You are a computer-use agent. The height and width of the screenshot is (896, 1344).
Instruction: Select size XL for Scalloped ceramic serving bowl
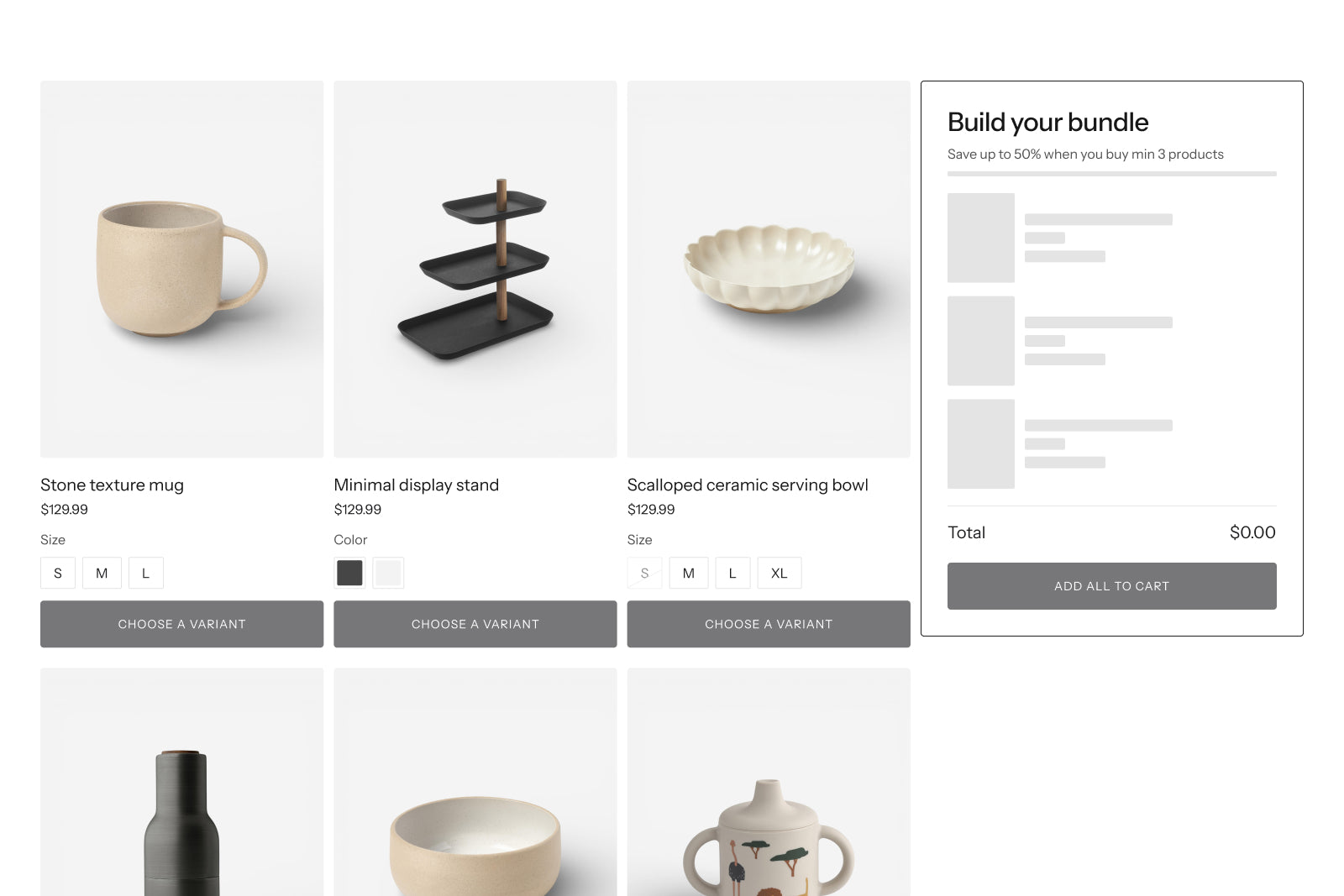779,573
